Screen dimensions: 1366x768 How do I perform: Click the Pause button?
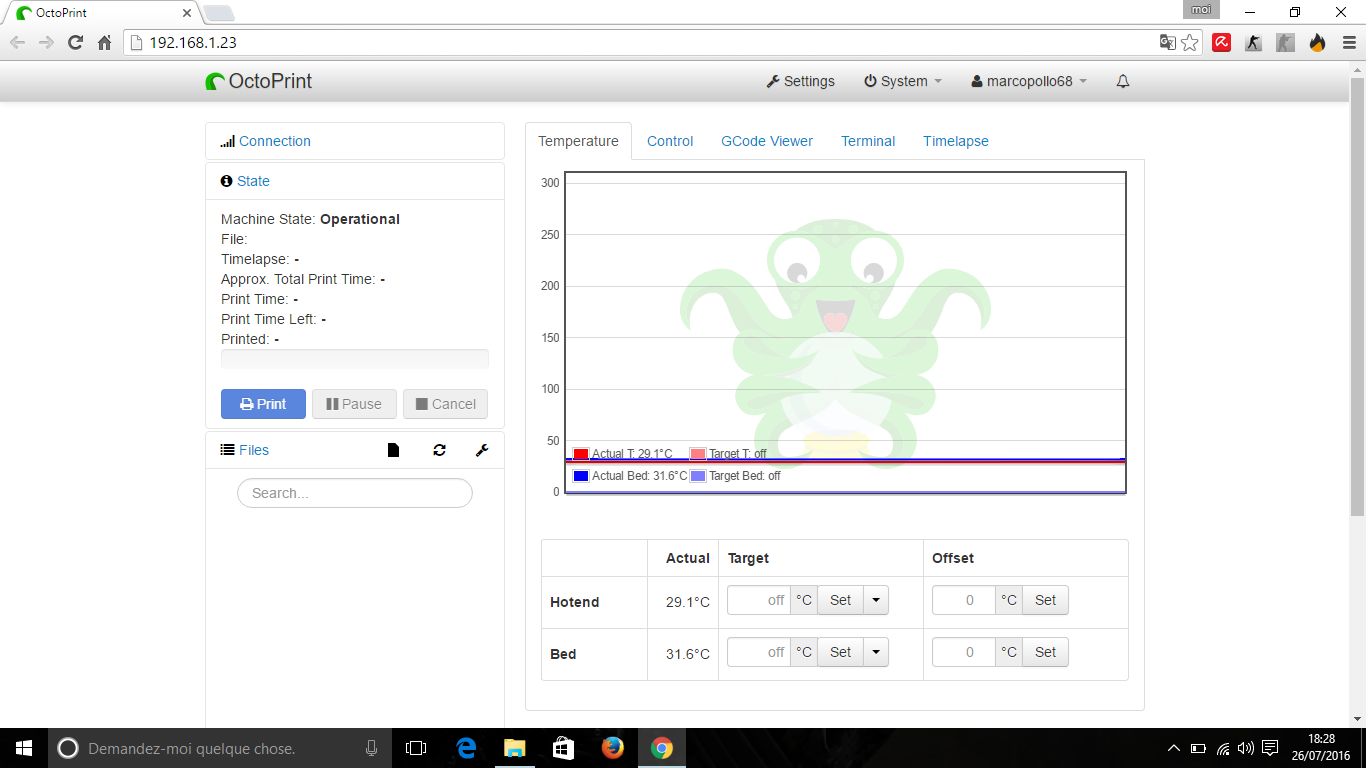[354, 404]
